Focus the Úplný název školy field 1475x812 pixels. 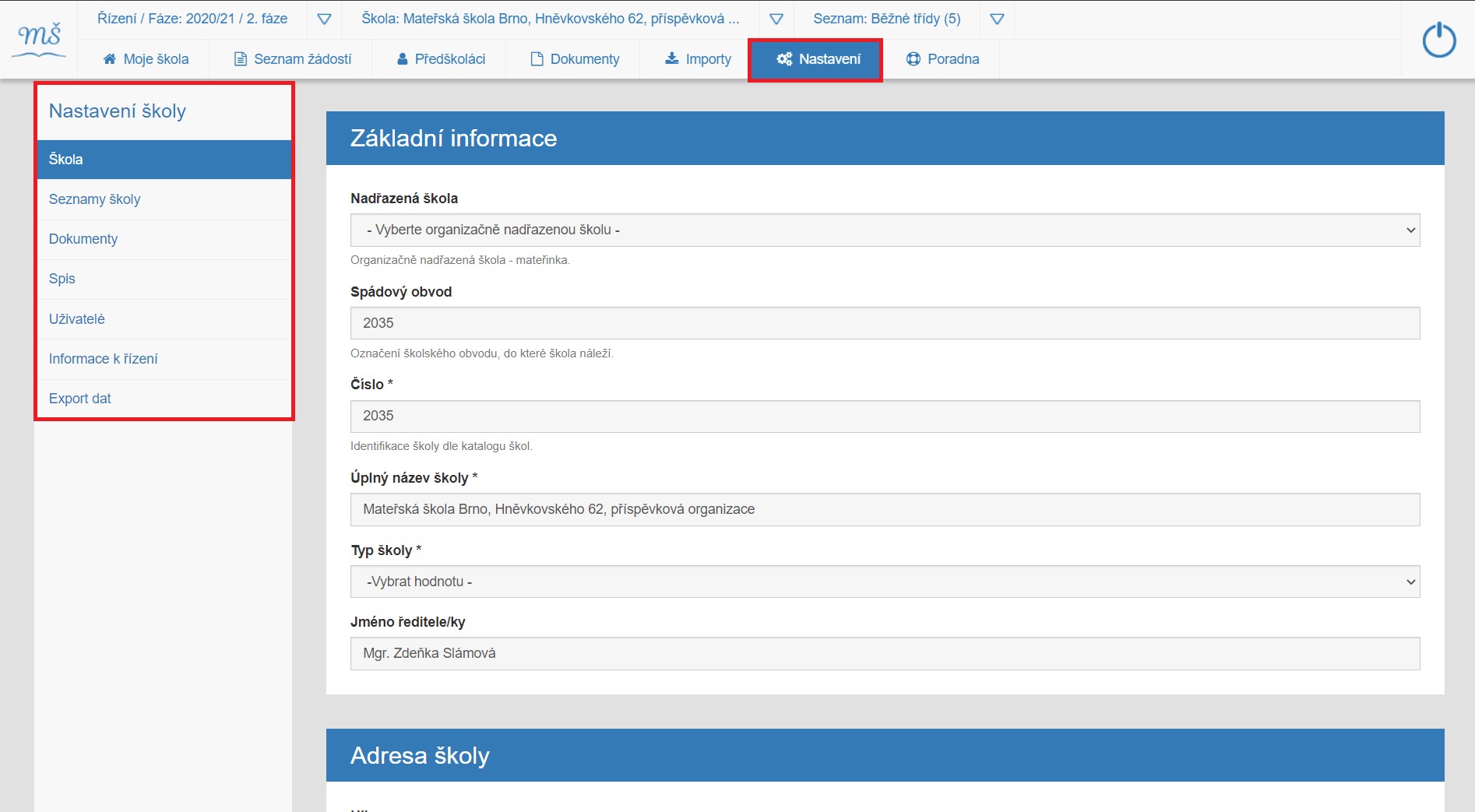tap(885, 509)
